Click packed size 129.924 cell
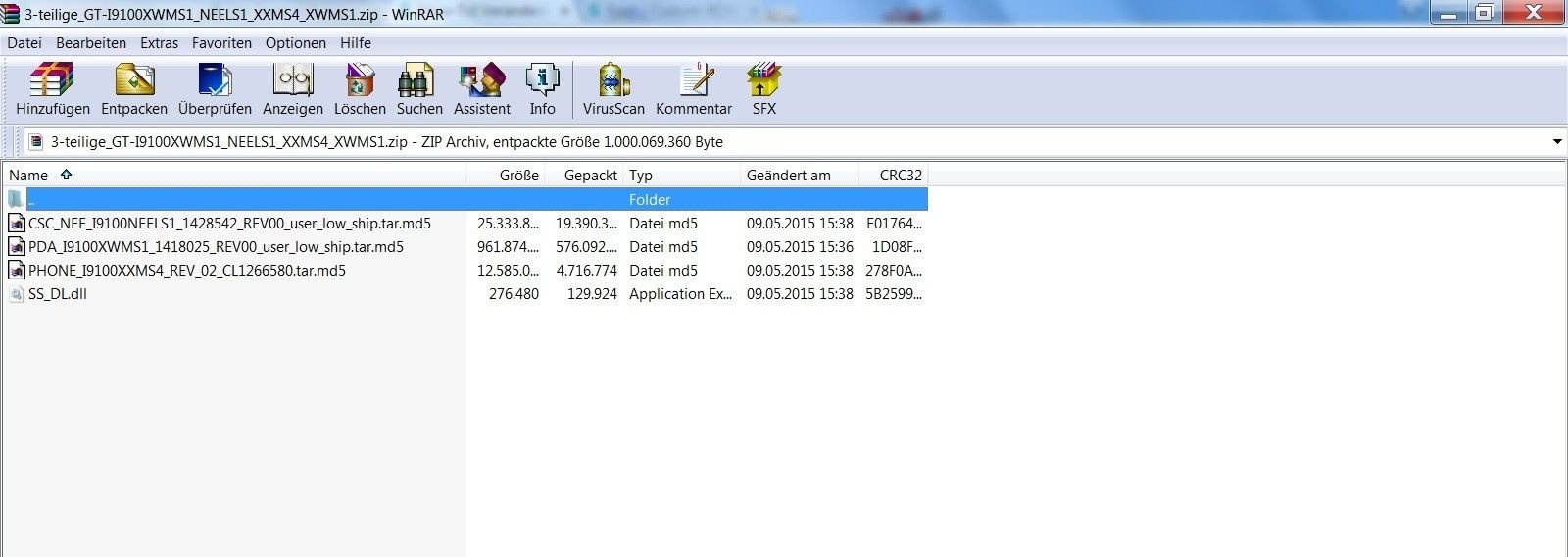The height and width of the screenshot is (557, 1568). click(592, 294)
